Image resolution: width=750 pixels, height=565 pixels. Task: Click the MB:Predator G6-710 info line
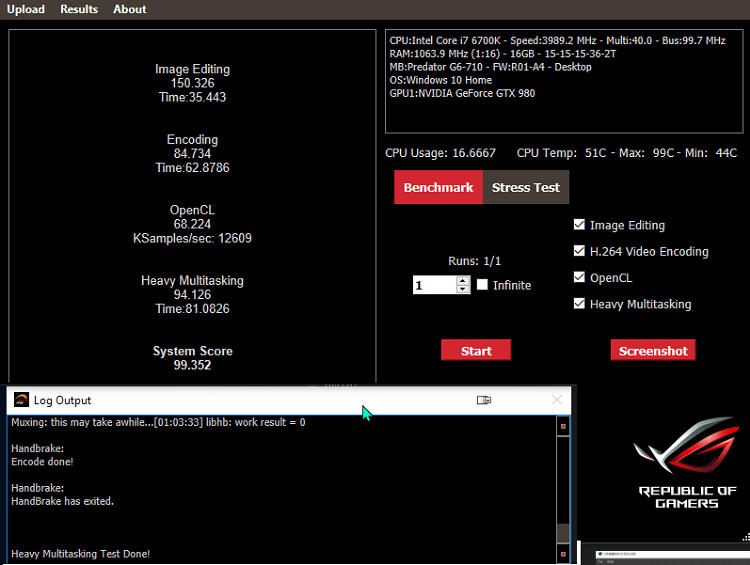pos(490,67)
